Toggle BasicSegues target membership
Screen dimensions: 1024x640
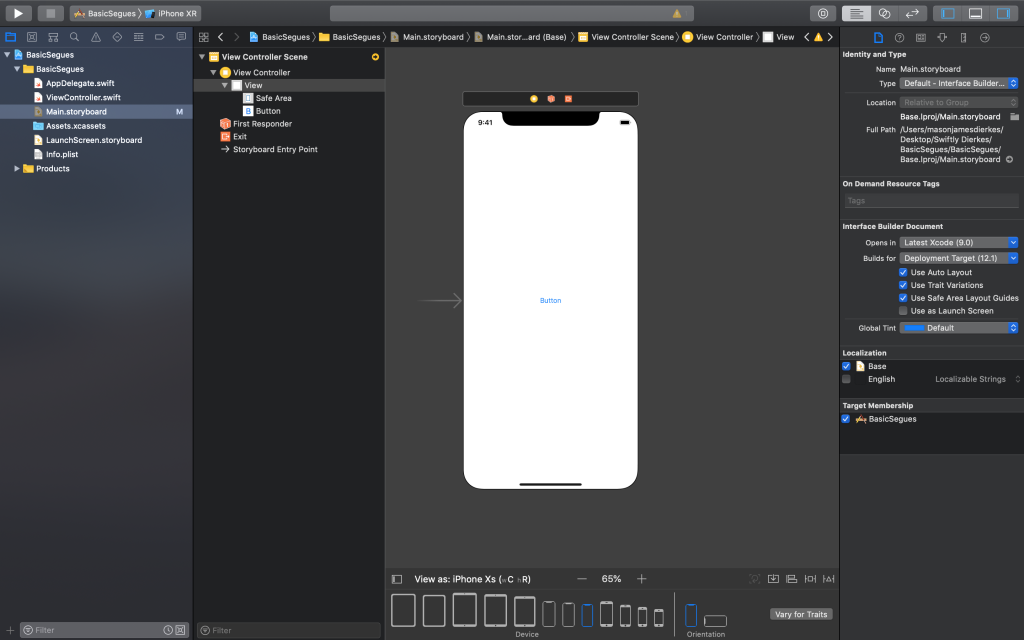(846, 419)
